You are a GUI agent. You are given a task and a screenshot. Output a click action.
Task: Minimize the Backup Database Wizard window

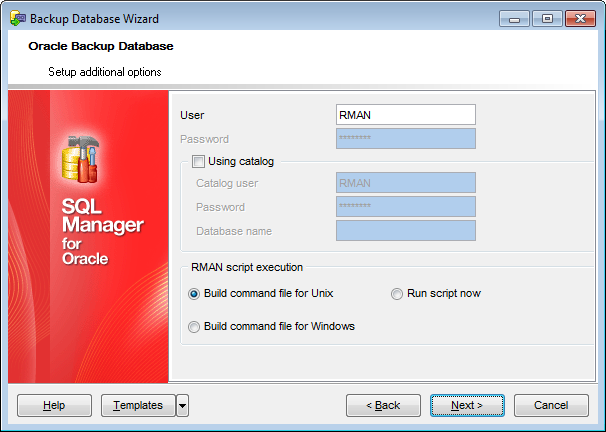coord(514,19)
